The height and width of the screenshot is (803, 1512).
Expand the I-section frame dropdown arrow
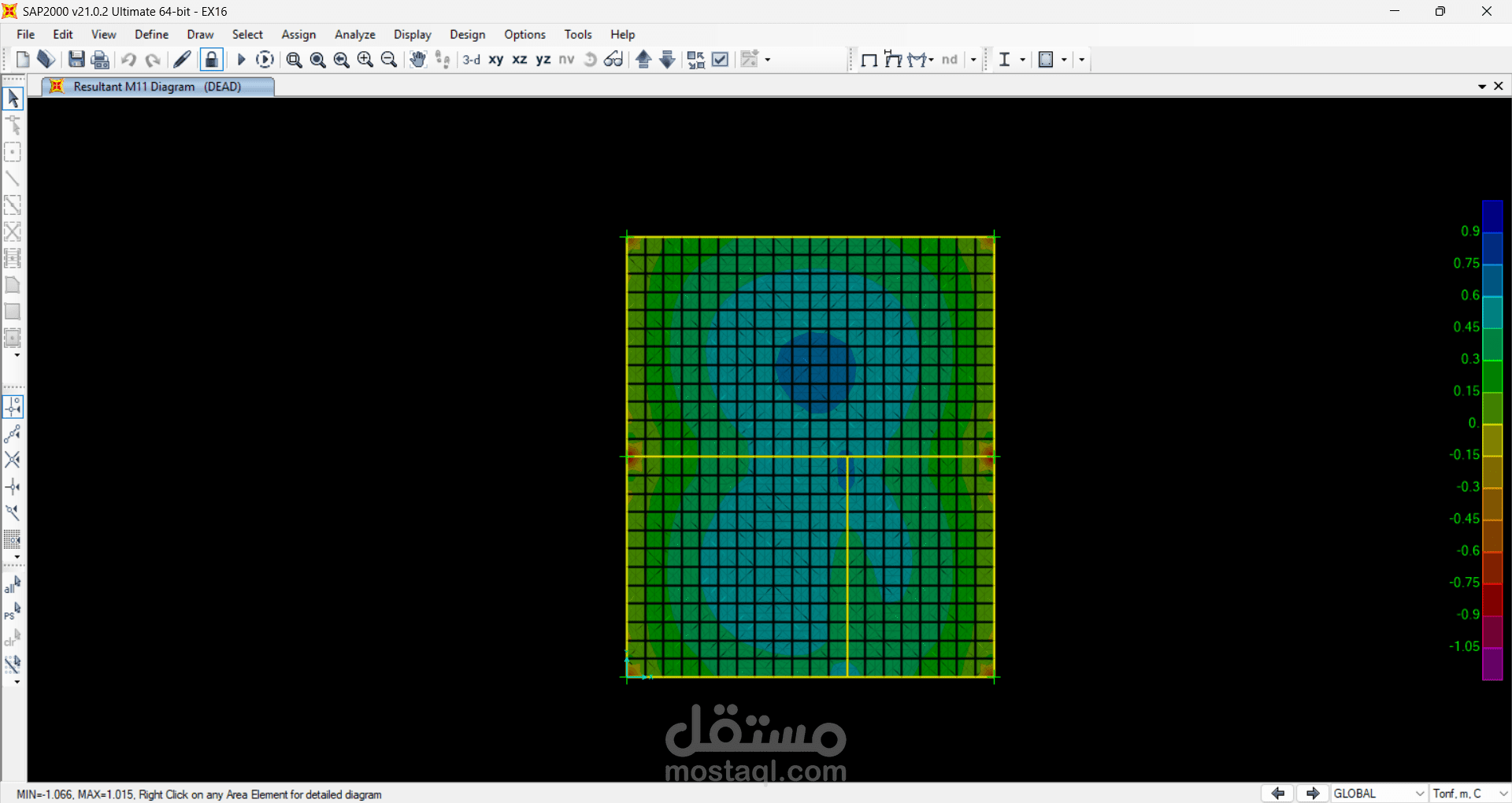pos(1022,60)
